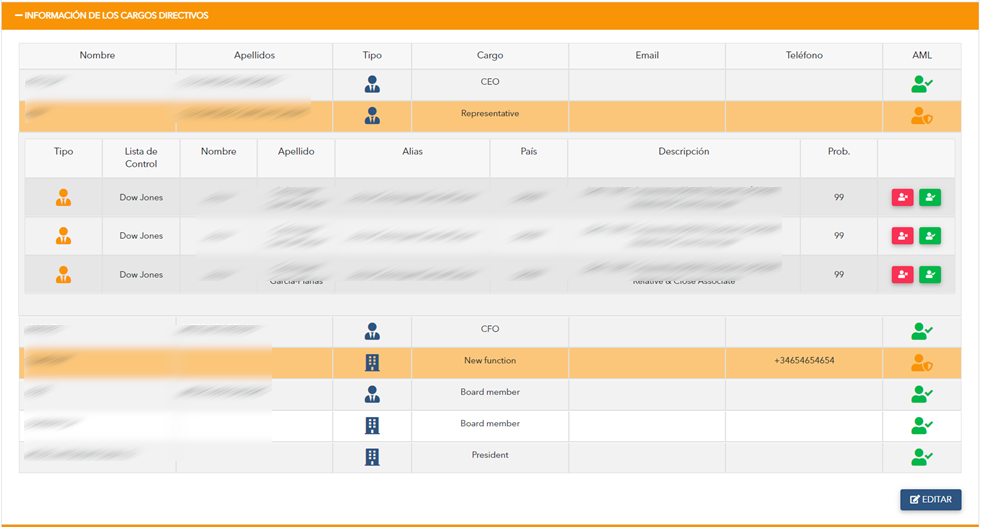This screenshot has width=981, height=527.
Task: Click the 99 probability in third Dow Jones row
Action: 838,275
